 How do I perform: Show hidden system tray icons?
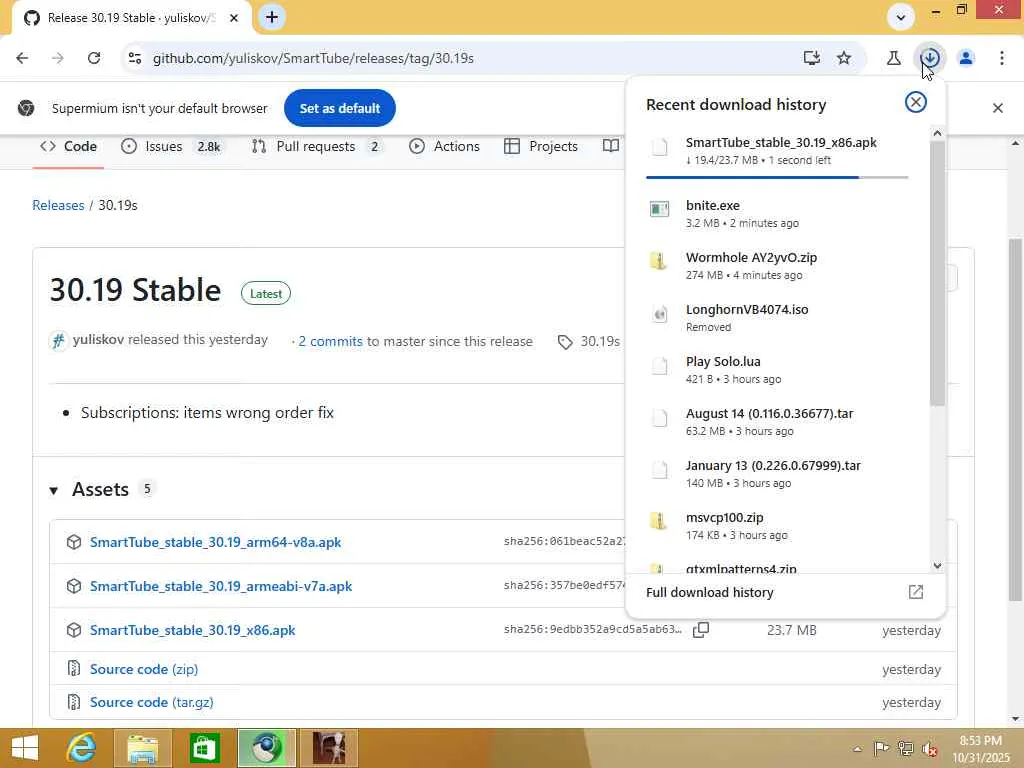pos(857,749)
